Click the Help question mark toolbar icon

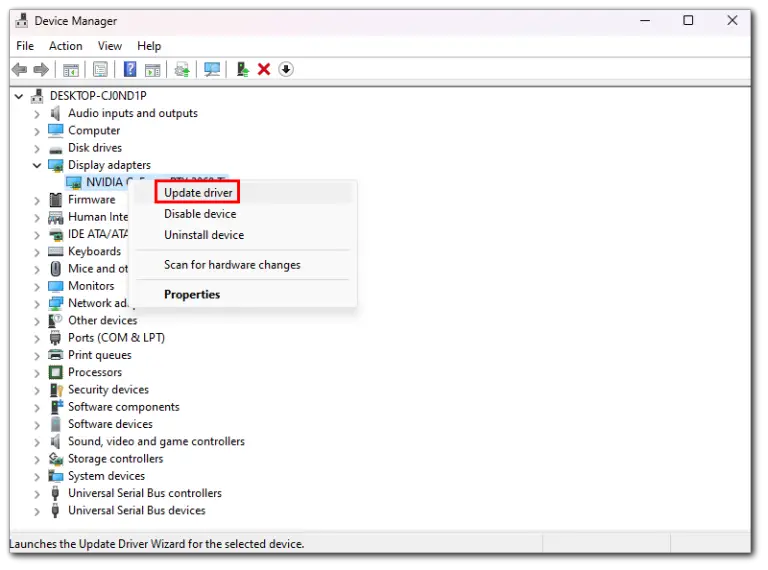point(130,69)
